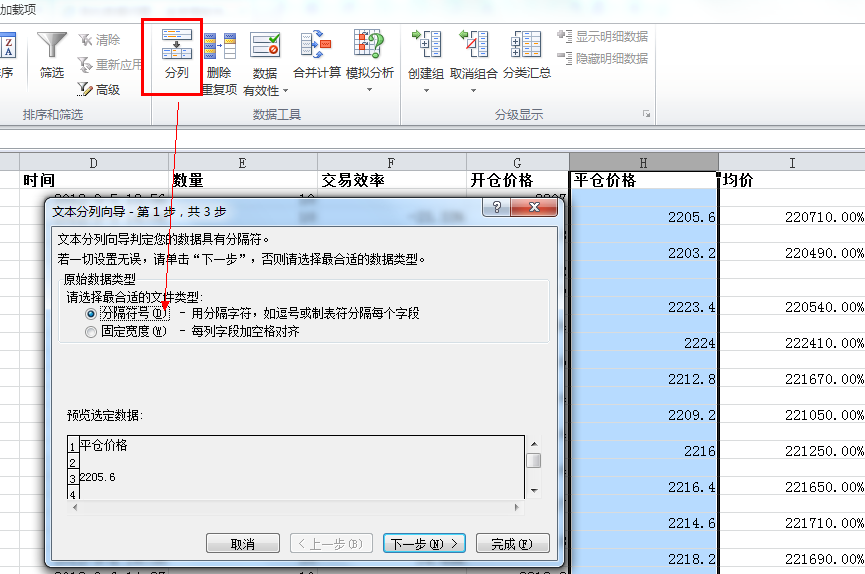Viewport: 865px width, 574px height.
Task: Open Outline group dialog launcher (分级显示)
Action: pyautogui.click(x=646, y=114)
